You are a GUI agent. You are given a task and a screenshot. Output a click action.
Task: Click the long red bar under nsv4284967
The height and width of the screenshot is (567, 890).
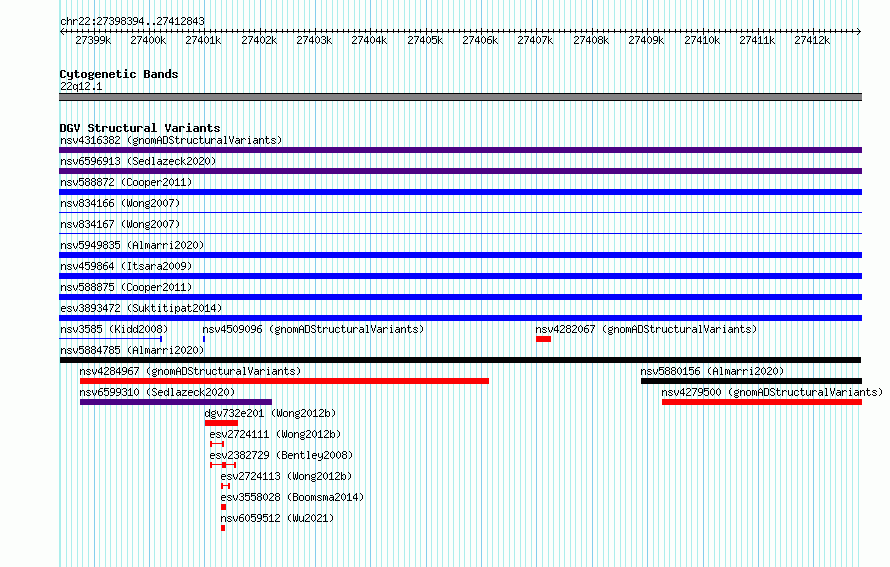[x=284, y=381]
